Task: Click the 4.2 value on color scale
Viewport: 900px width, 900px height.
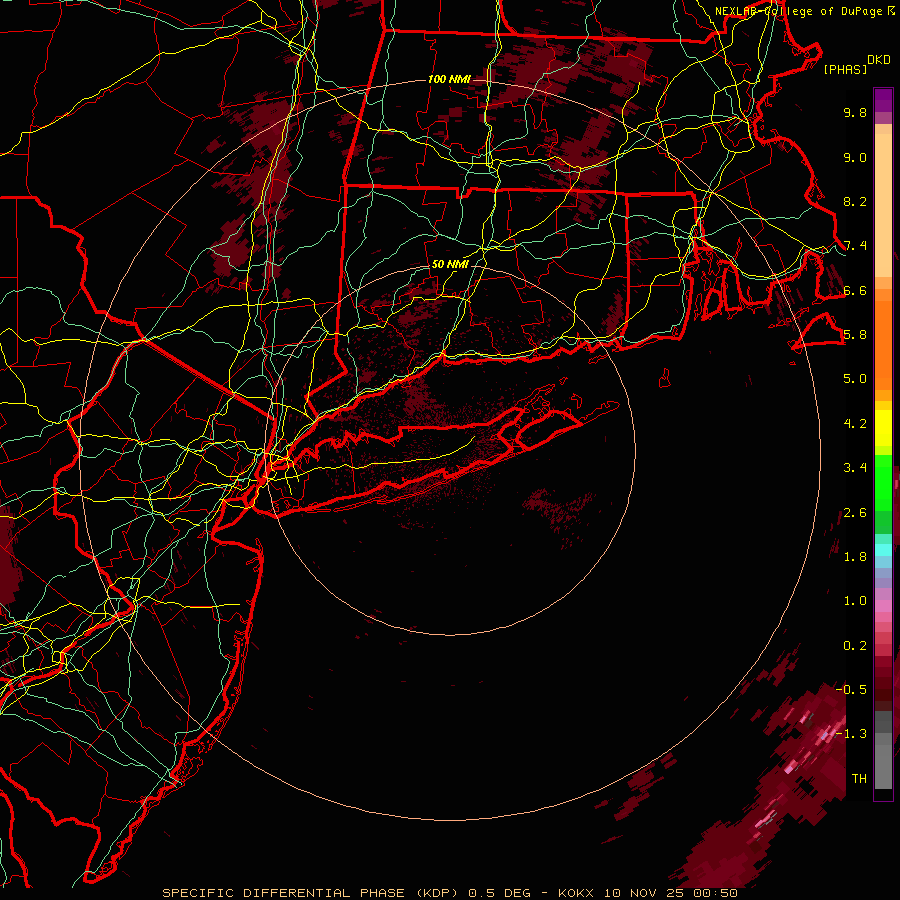Action: click(x=855, y=424)
